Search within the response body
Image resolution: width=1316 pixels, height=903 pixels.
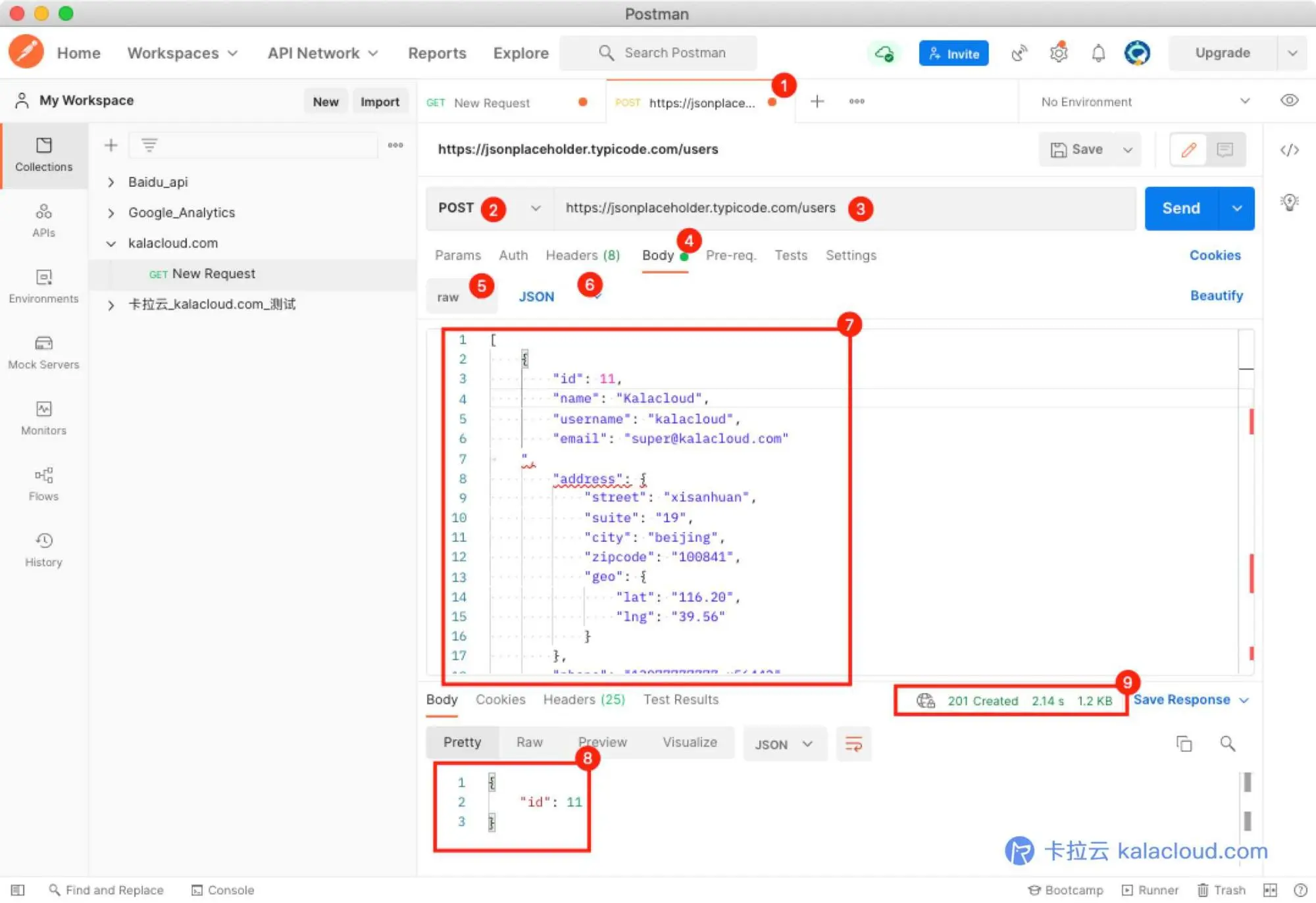coord(1228,744)
